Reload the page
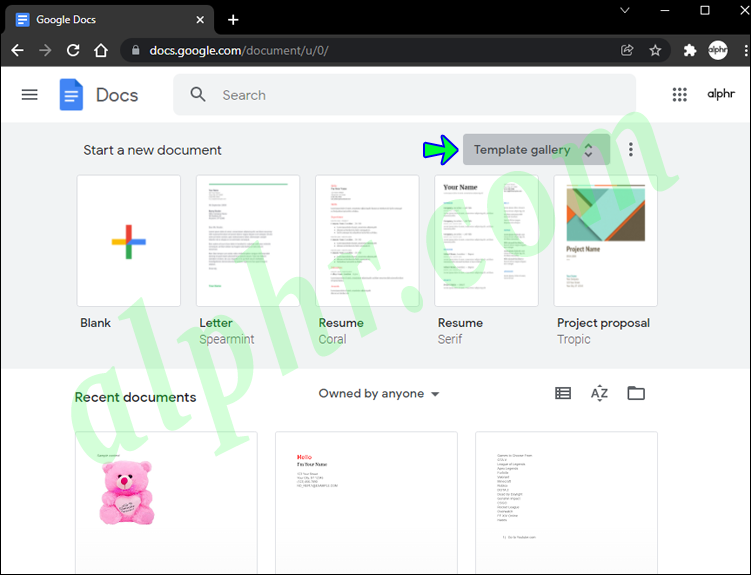Screen dimensions: 751x575 click(x=73, y=50)
